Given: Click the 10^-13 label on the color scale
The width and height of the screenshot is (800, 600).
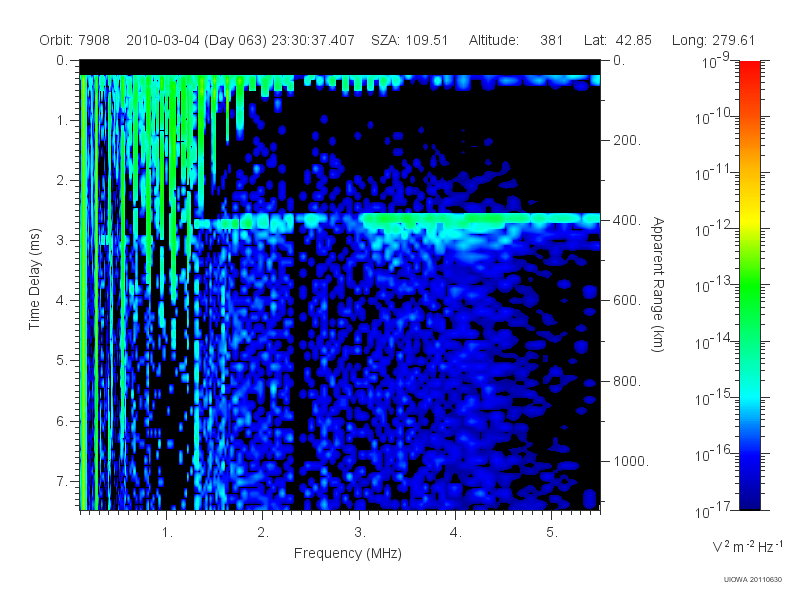Looking at the screenshot, I should [x=714, y=284].
